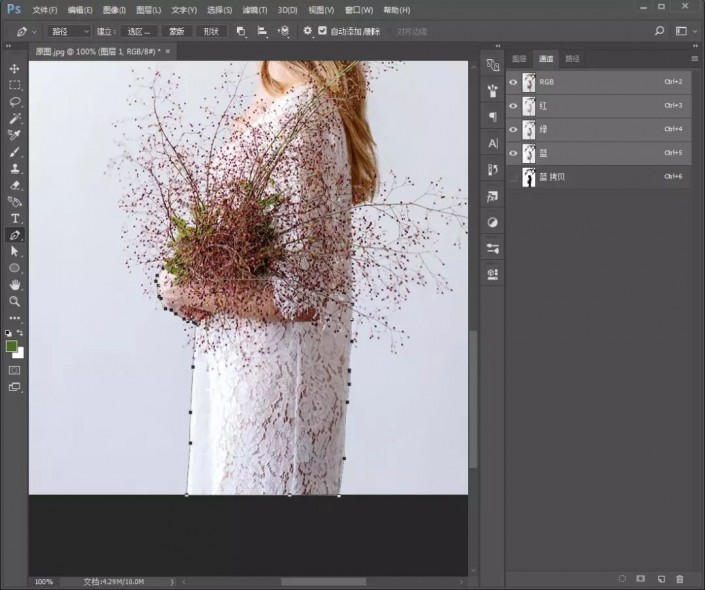Switch to the 路径 tab
The image size is (705, 590).
[x=572, y=59]
